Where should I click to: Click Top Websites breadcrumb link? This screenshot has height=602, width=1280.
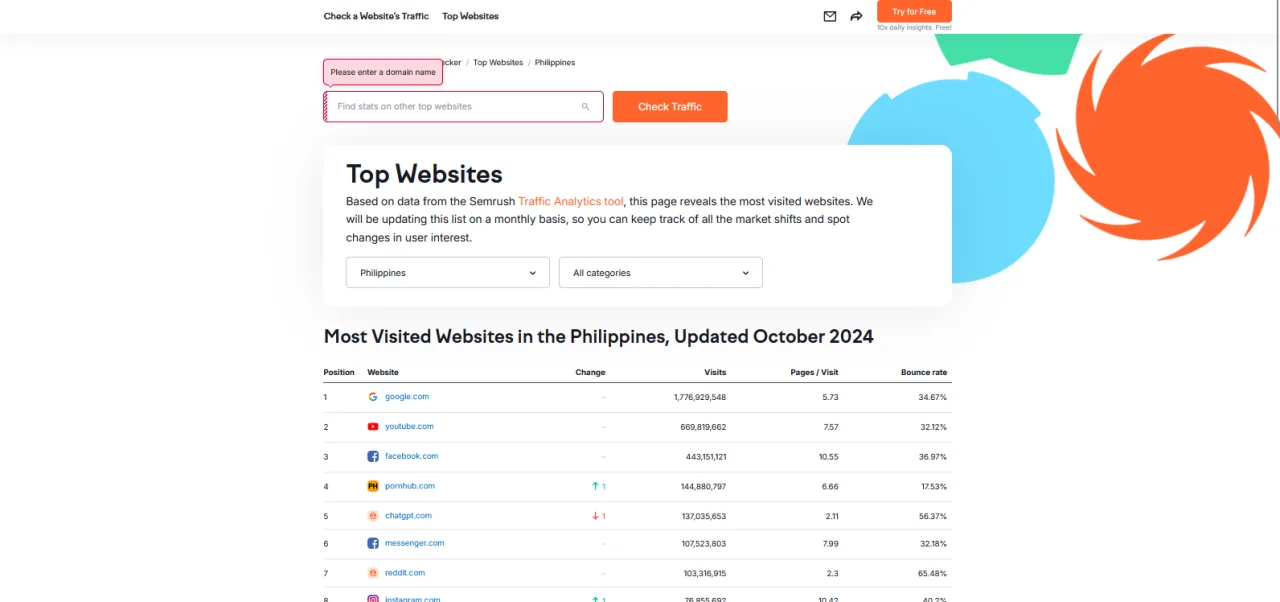[x=498, y=62]
